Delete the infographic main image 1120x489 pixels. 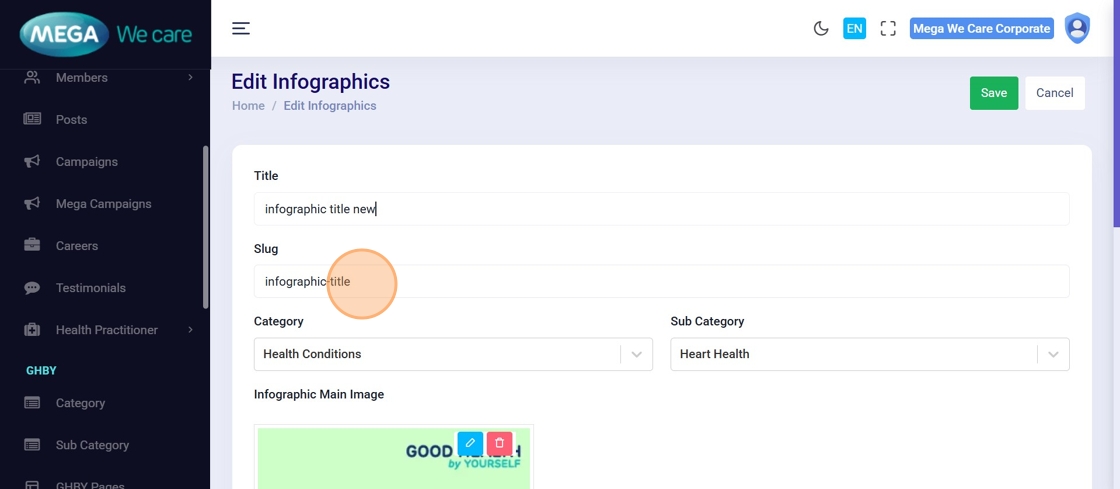pos(500,443)
